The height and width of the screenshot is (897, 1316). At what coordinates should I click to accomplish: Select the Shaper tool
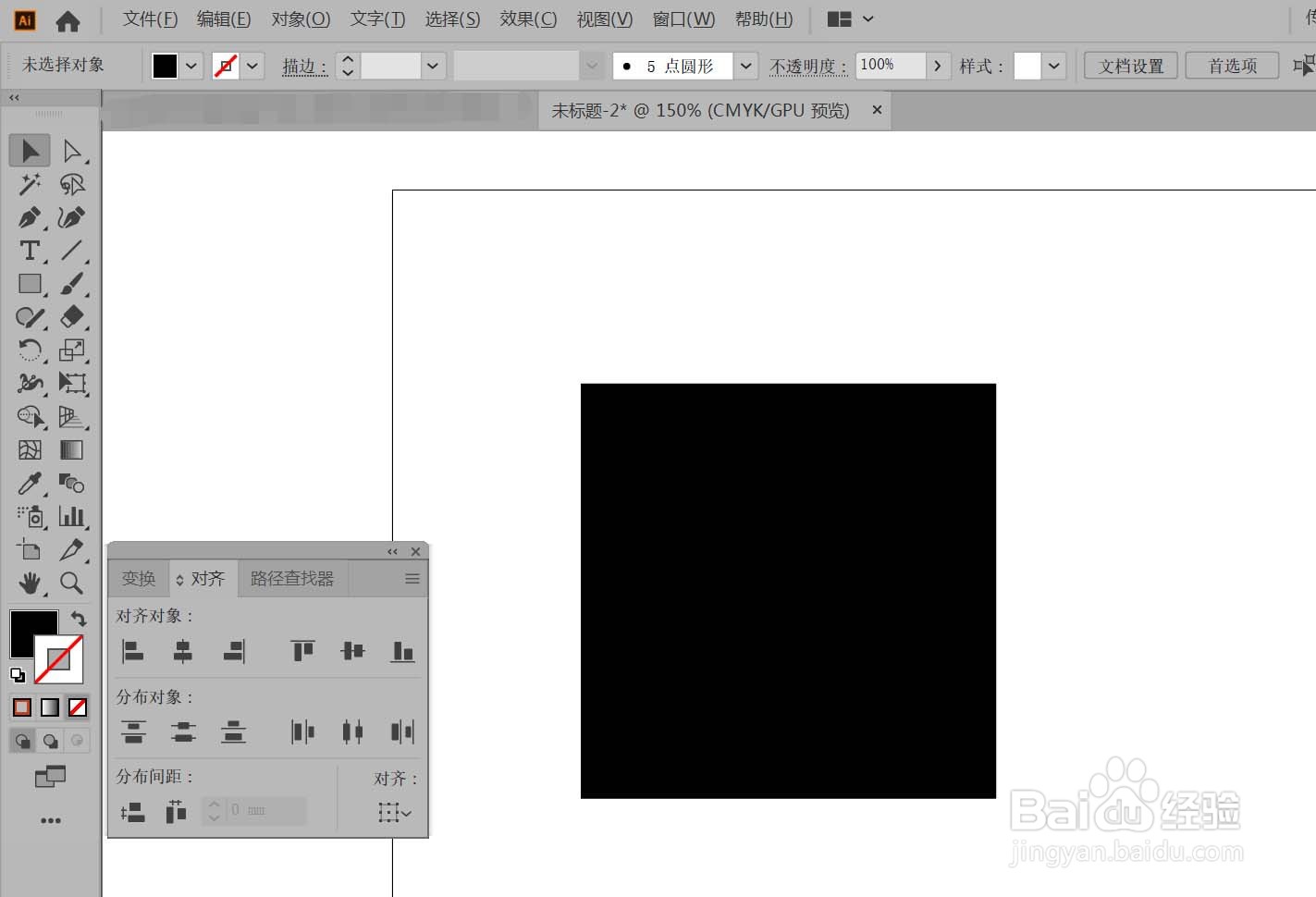pyautogui.click(x=30, y=317)
